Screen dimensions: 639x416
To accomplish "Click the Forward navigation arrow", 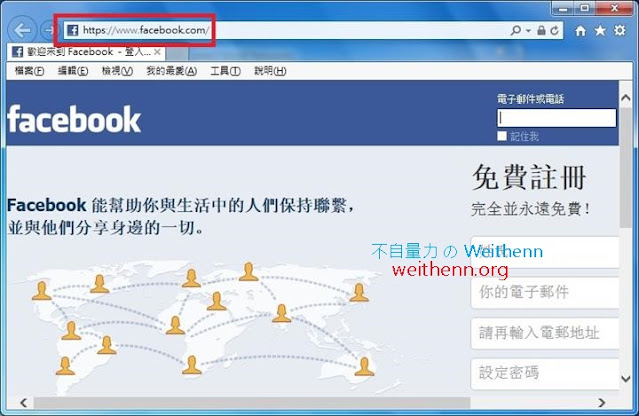I will pyautogui.click(x=48, y=30).
